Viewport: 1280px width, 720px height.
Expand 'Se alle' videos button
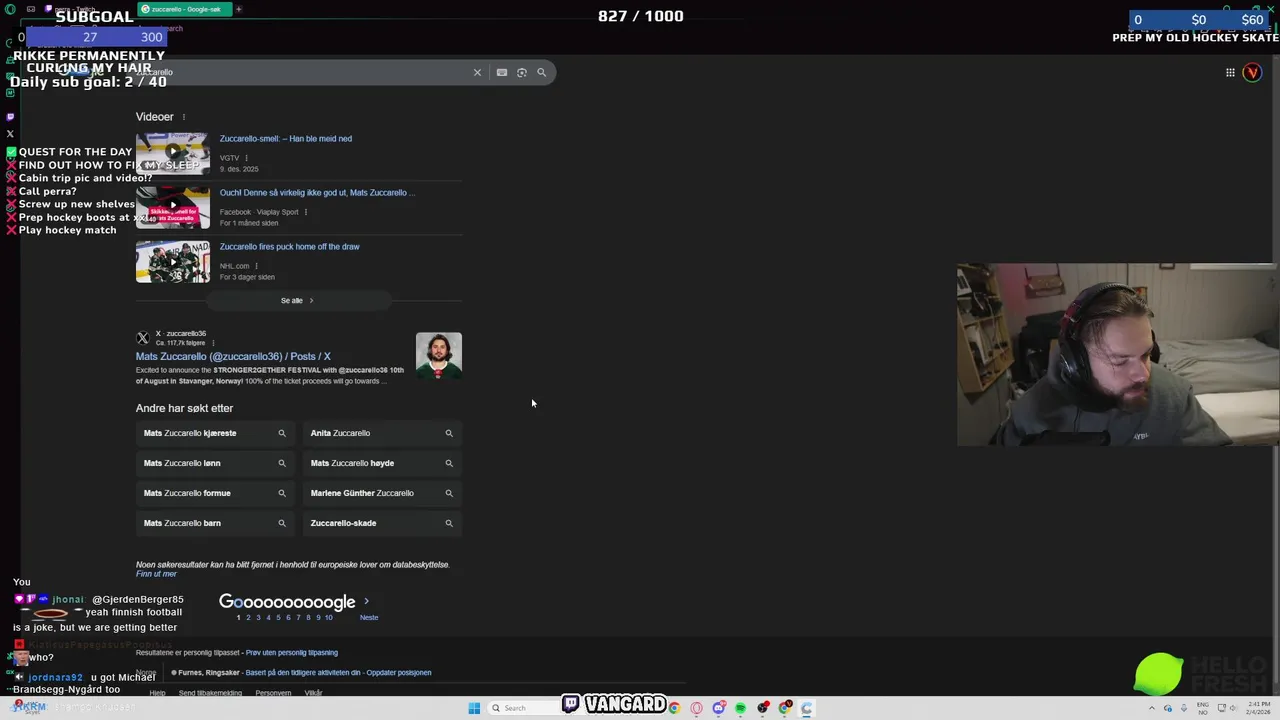(298, 300)
